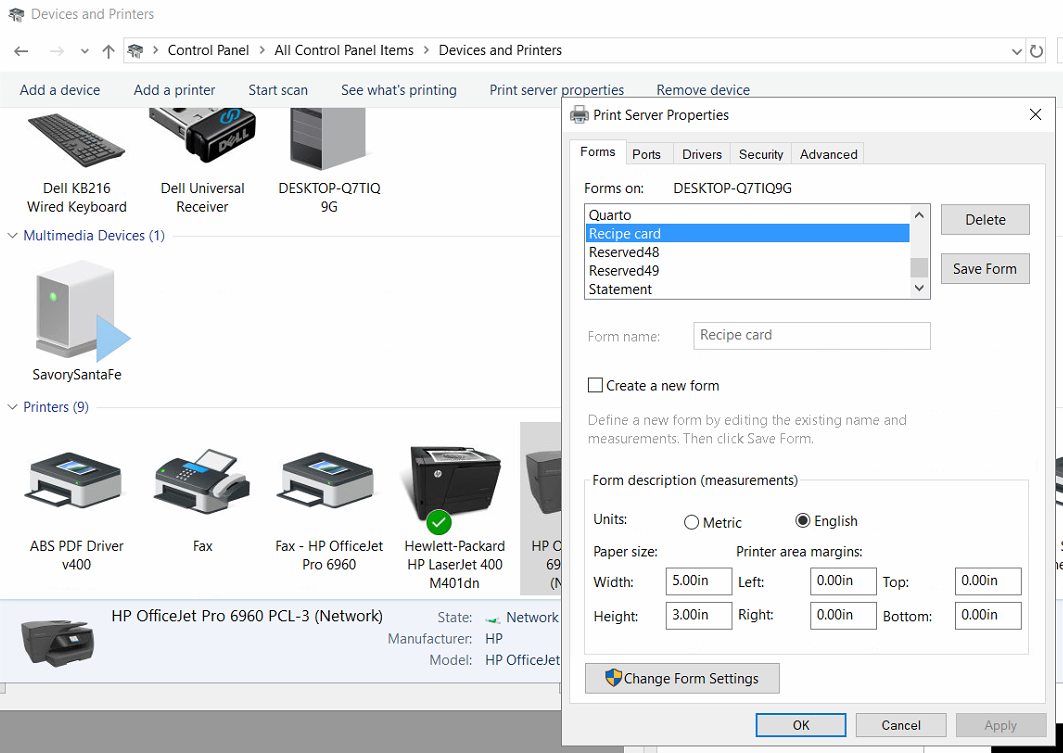The height and width of the screenshot is (753, 1063).
Task: Click Remove device in the toolbar
Action: click(703, 90)
